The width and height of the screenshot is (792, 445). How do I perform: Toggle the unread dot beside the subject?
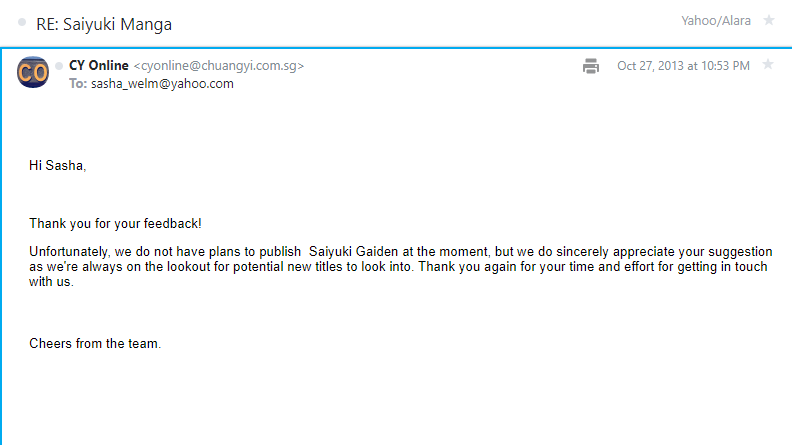click(x=22, y=22)
